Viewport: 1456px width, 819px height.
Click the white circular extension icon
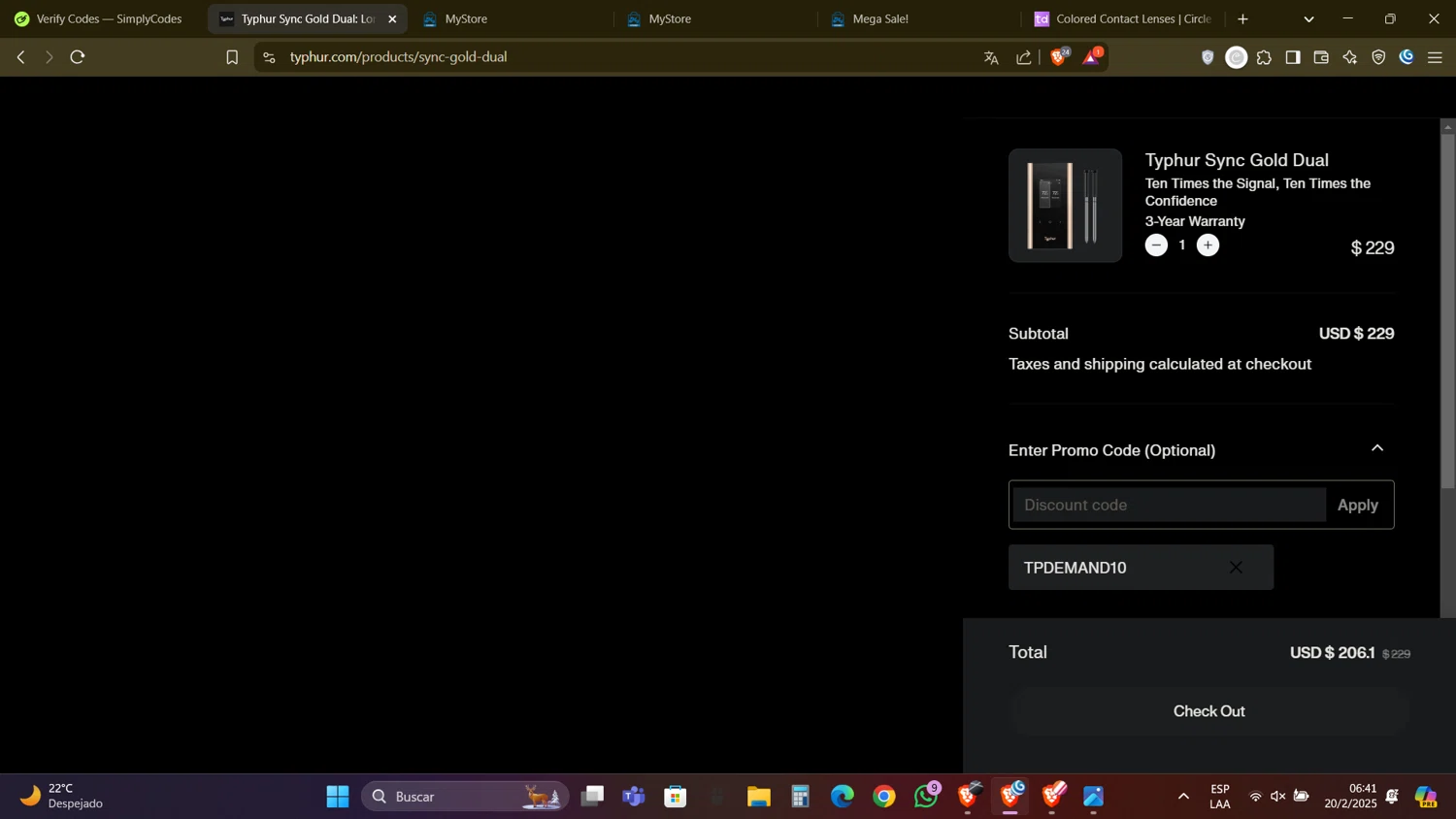pos(1236,57)
